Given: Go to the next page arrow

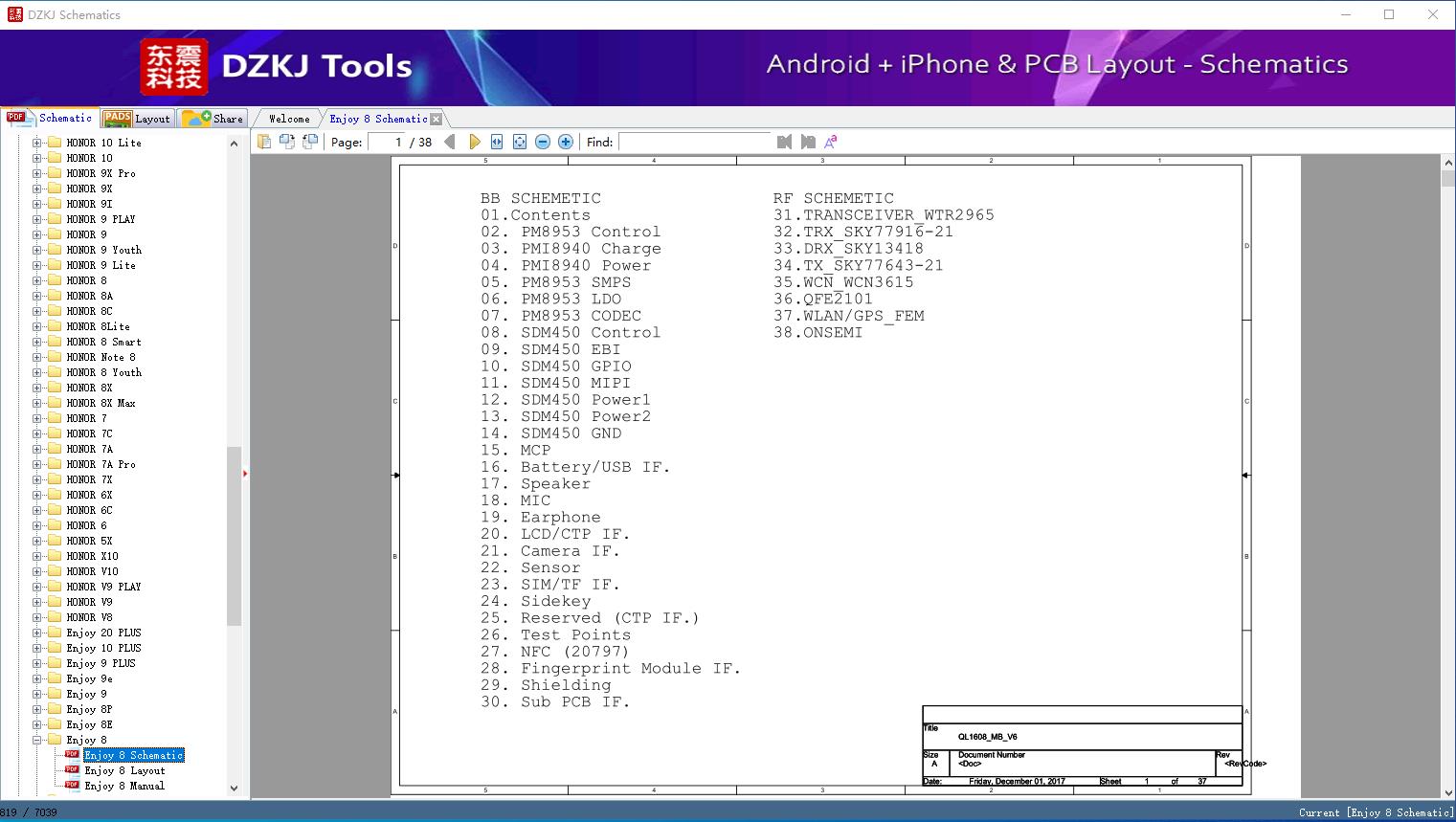Looking at the screenshot, I should pos(474,142).
